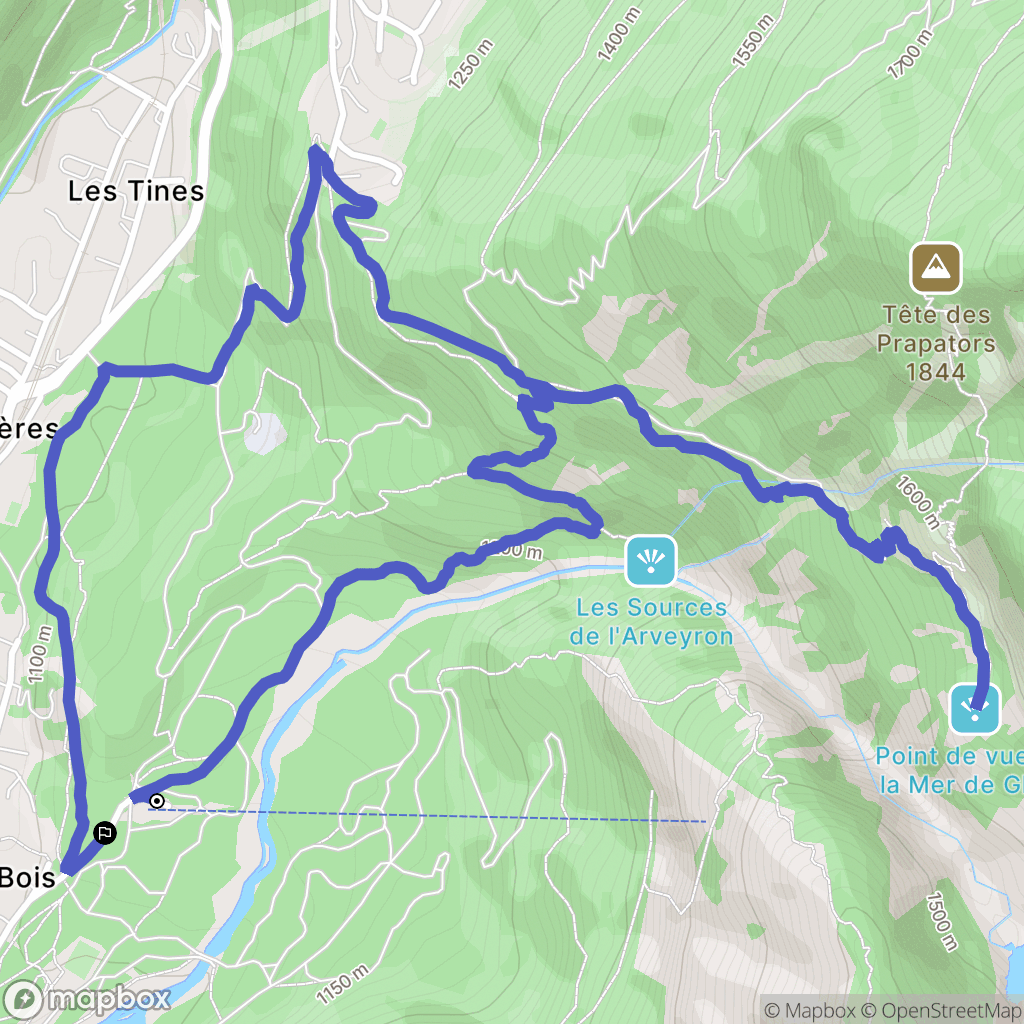Viewport: 1024px width, 1024px height.
Task: Open the Mer de Glace viewpoint marker icon
Action: click(975, 709)
